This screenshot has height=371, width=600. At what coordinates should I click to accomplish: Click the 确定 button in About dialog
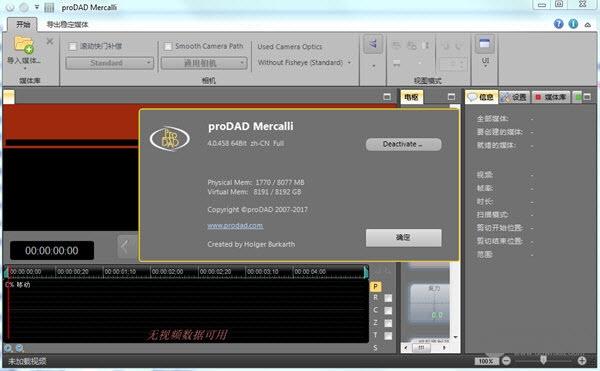pyautogui.click(x=403, y=238)
